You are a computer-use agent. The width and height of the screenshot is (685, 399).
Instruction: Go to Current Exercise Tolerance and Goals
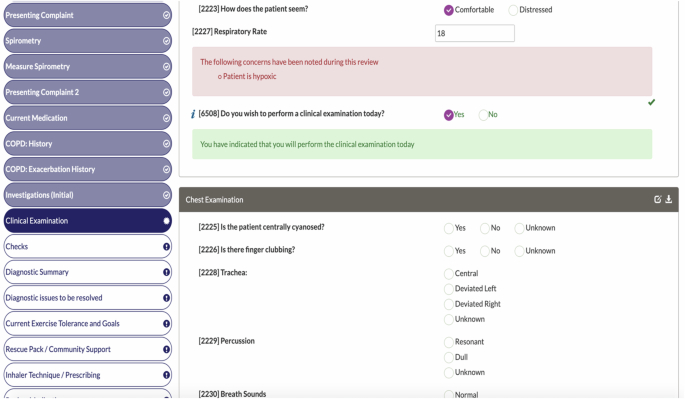coord(87,324)
